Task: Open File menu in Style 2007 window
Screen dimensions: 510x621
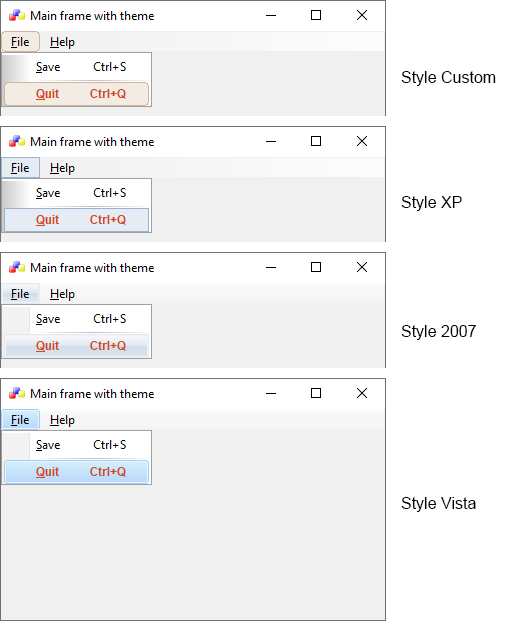Action: tap(20, 294)
